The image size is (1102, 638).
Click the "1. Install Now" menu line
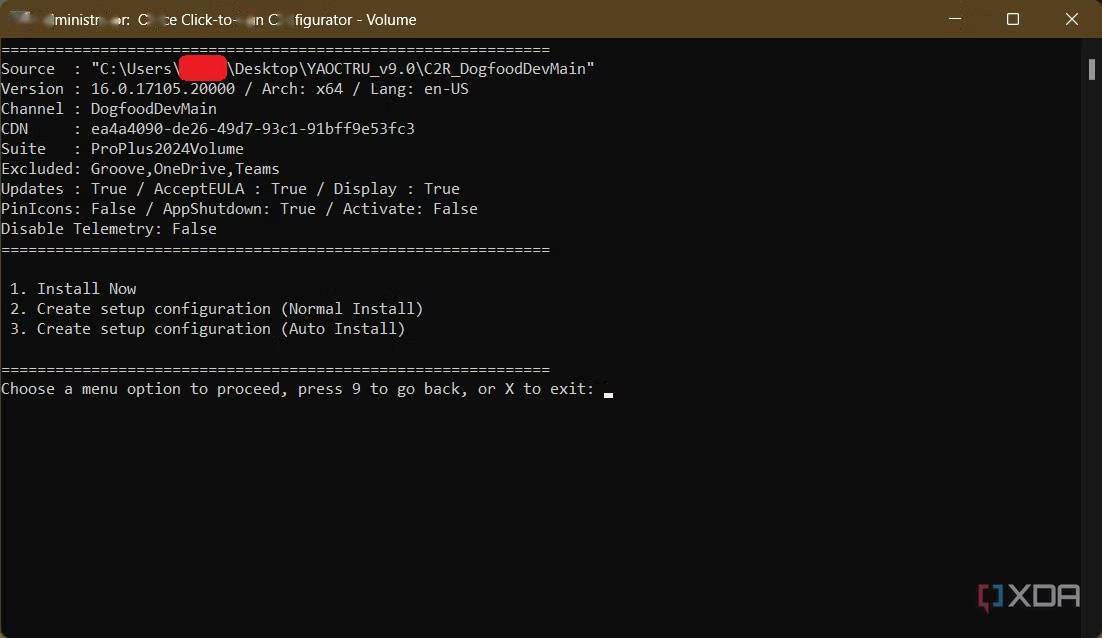73,289
